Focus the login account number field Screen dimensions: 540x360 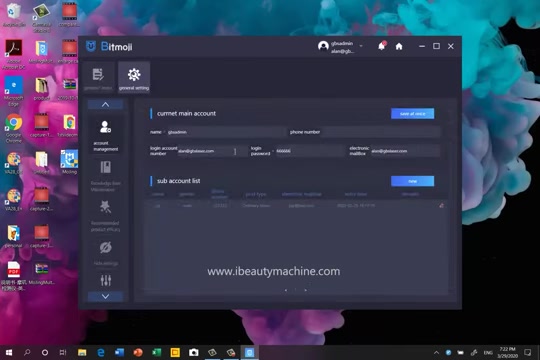(x=212, y=151)
